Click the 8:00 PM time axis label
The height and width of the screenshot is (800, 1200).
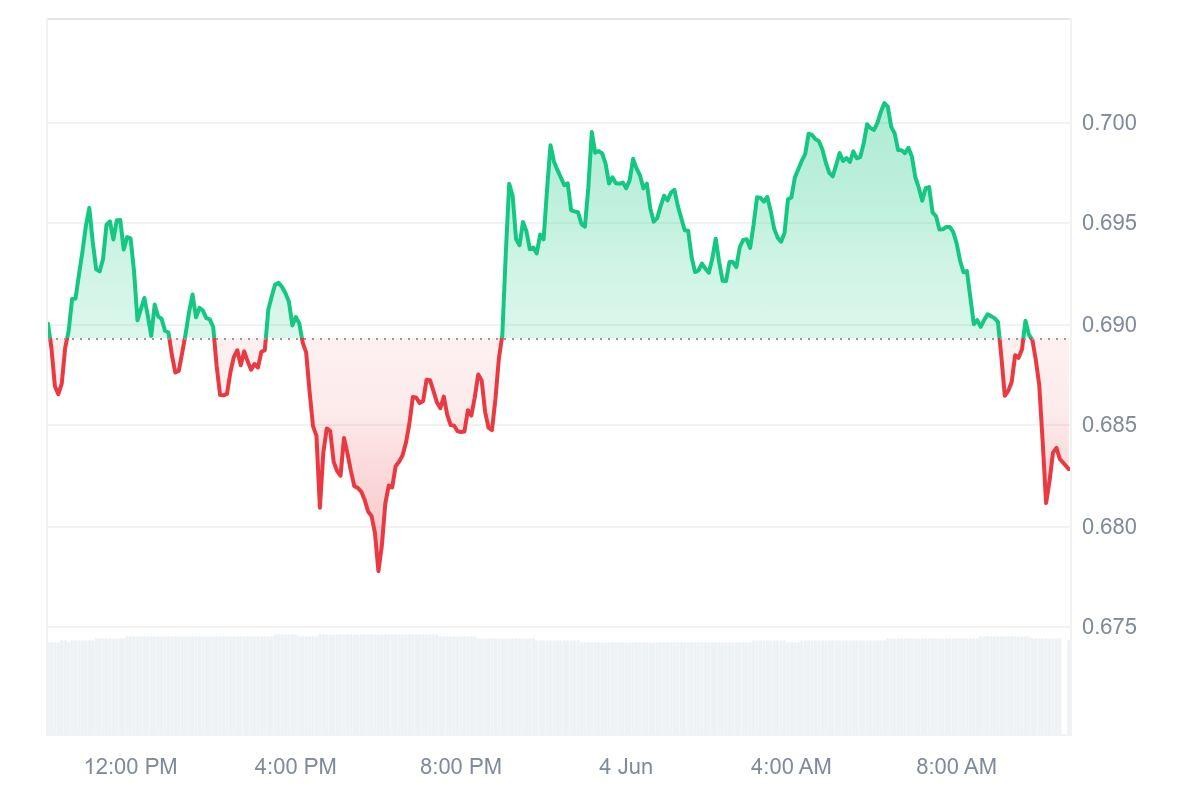click(460, 767)
